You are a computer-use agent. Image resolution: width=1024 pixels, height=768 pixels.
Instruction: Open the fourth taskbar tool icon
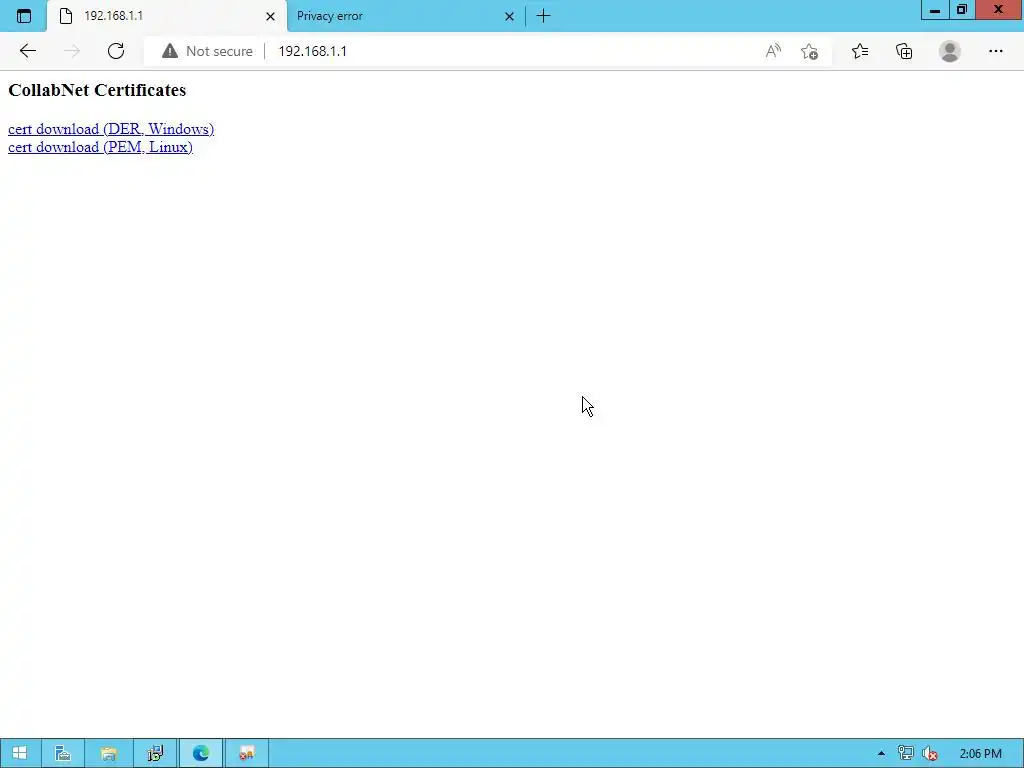155,753
